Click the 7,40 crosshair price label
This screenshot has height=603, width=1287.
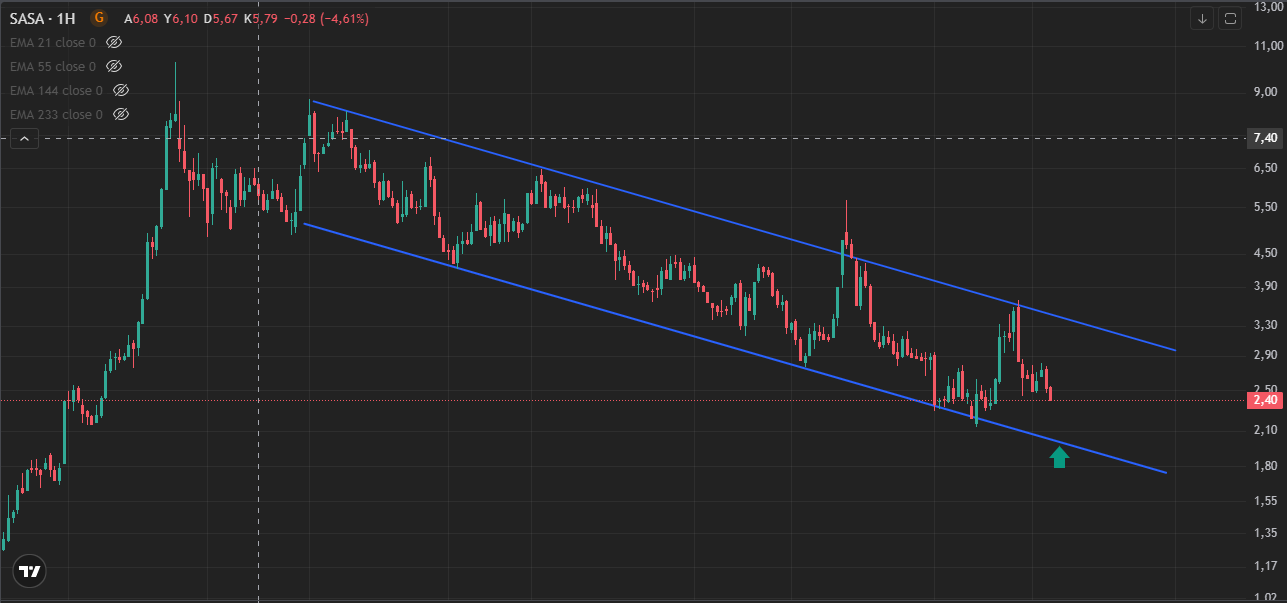1265,138
